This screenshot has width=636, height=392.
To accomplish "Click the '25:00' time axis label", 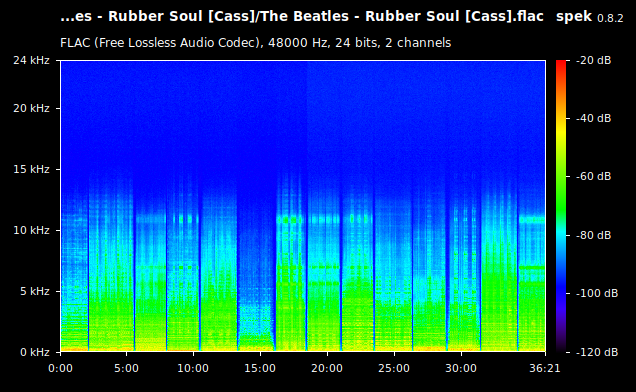I will tap(394, 368).
